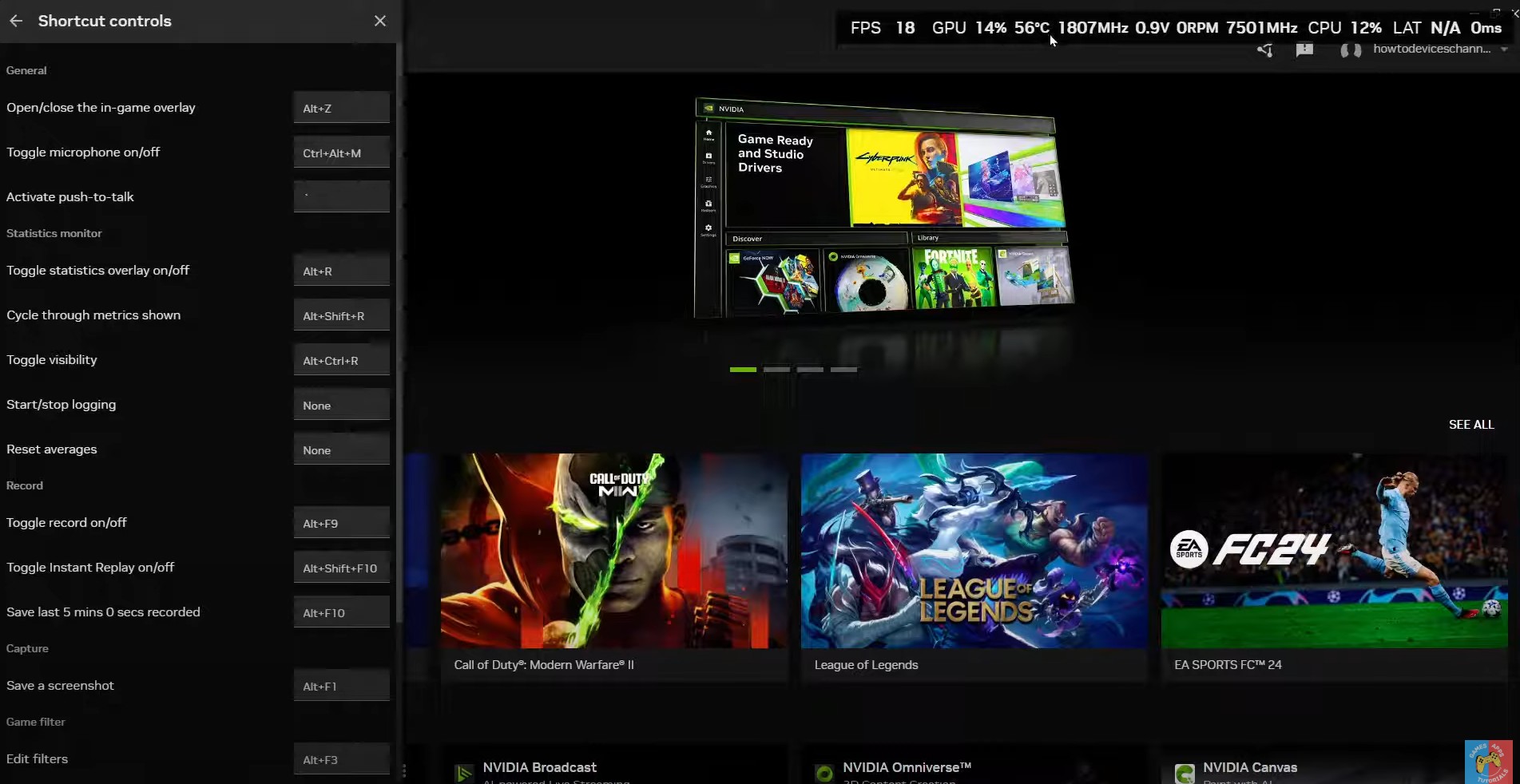Go back using the Shortcut controls arrow
The height and width of the screenshot is (784, 1520).
pos(16,21)
